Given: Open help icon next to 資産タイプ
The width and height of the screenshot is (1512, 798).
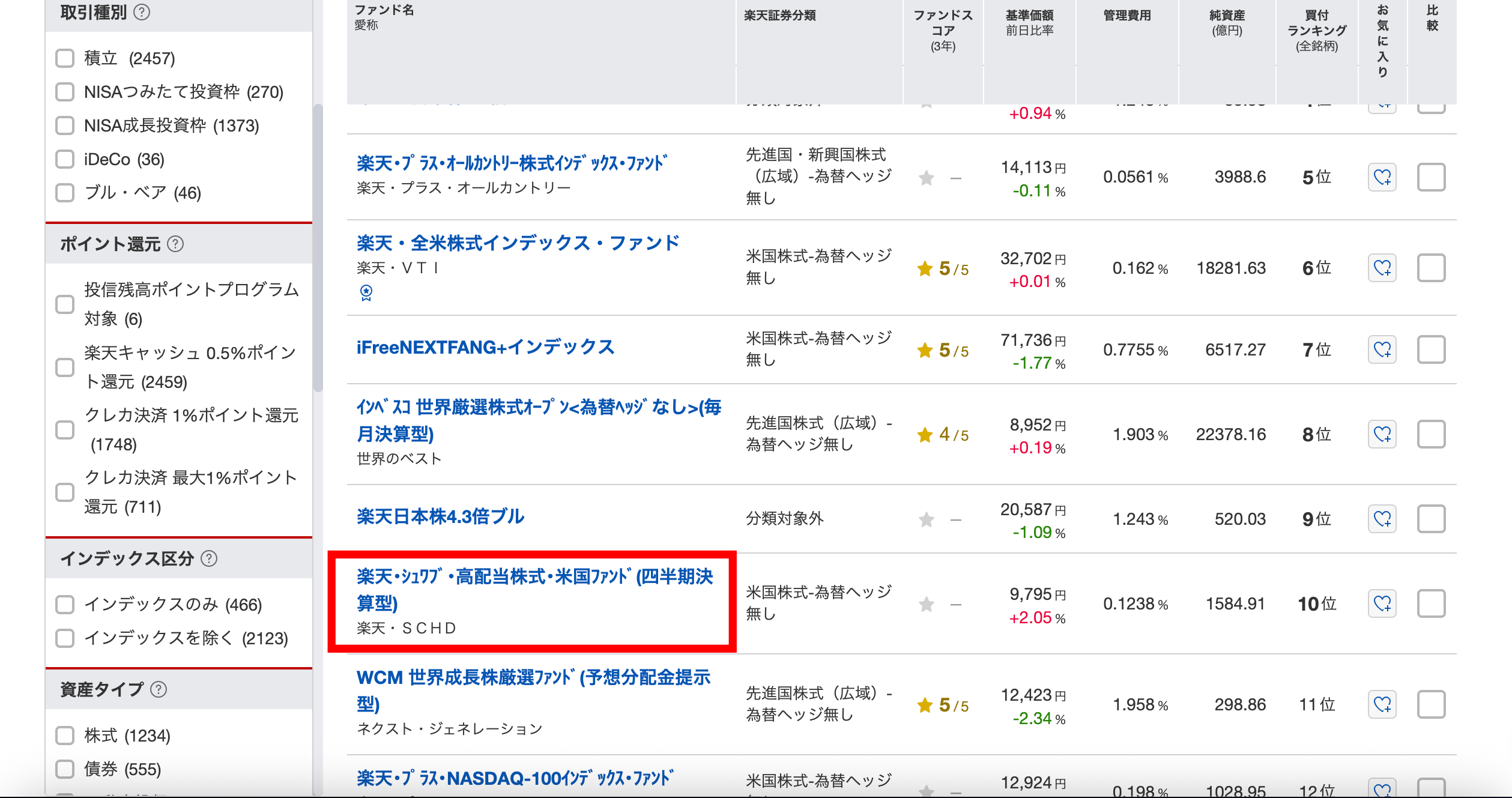Looking at the screenshot, I should (x=159, y=689).
